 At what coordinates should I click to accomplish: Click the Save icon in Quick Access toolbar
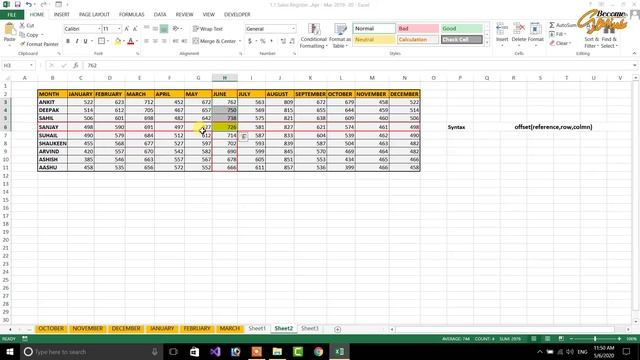coord(18,4)
